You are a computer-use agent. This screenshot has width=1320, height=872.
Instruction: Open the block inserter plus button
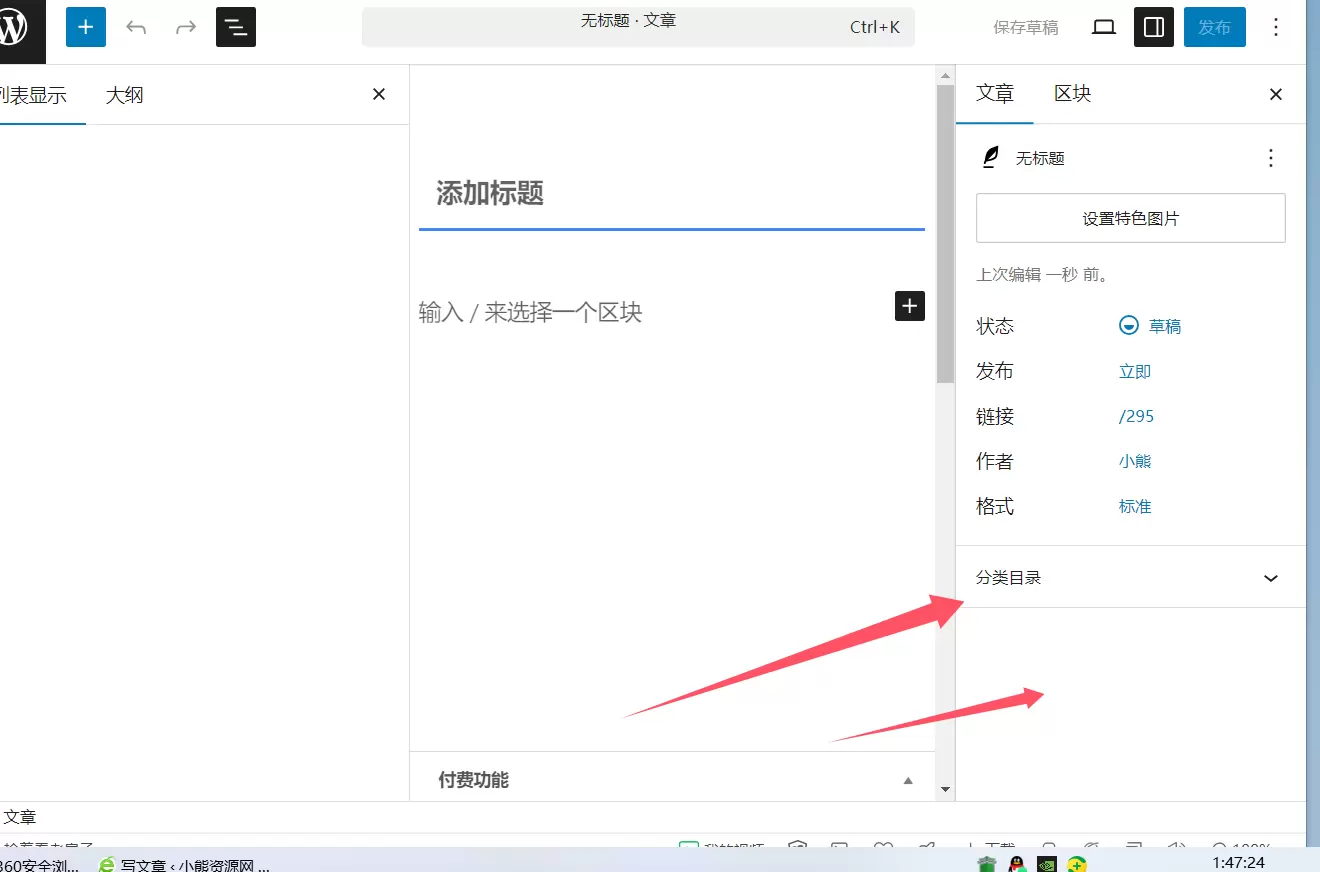coord(86,27)
